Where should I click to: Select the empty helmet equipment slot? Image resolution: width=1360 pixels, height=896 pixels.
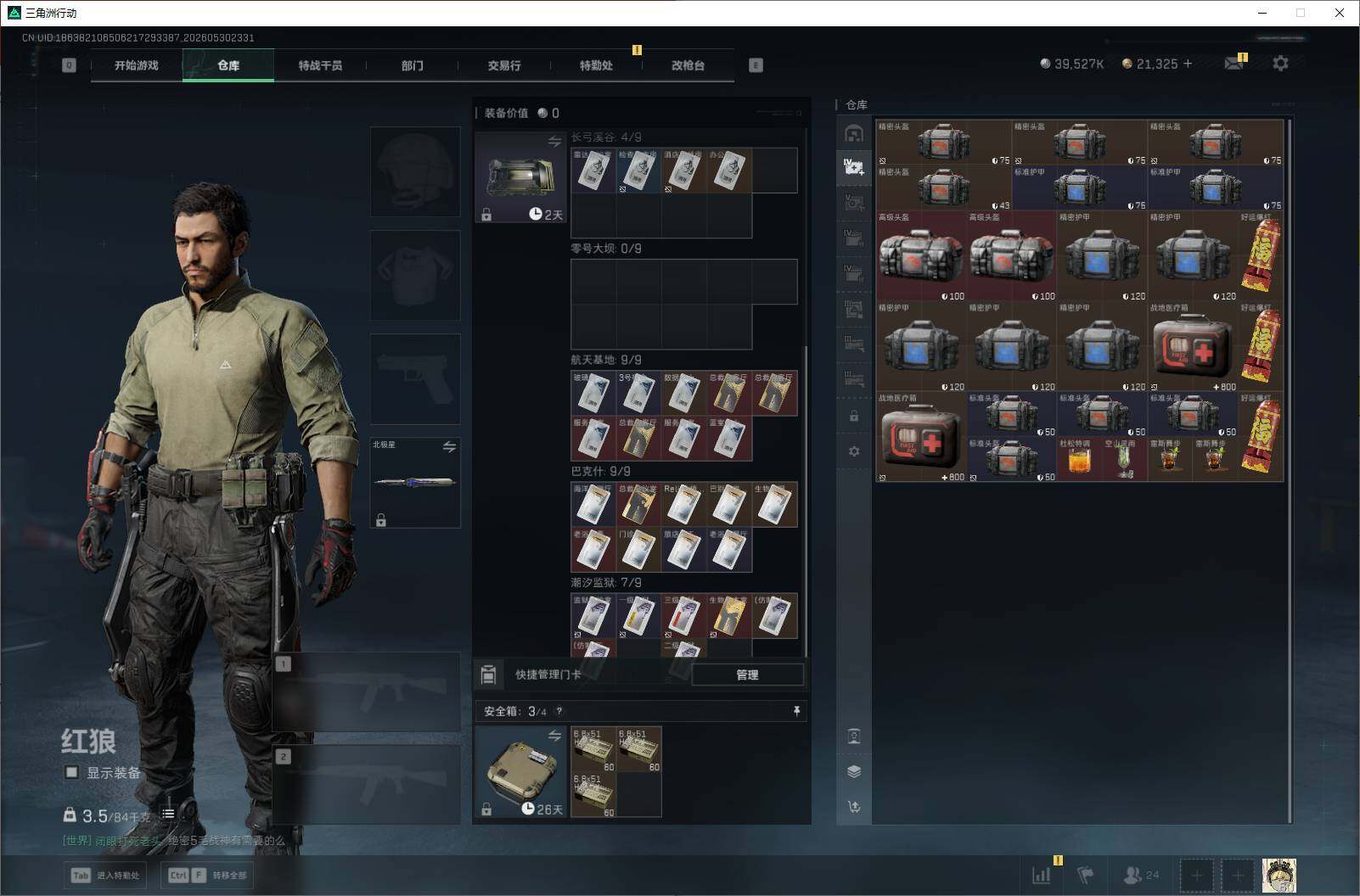[415, 171]
